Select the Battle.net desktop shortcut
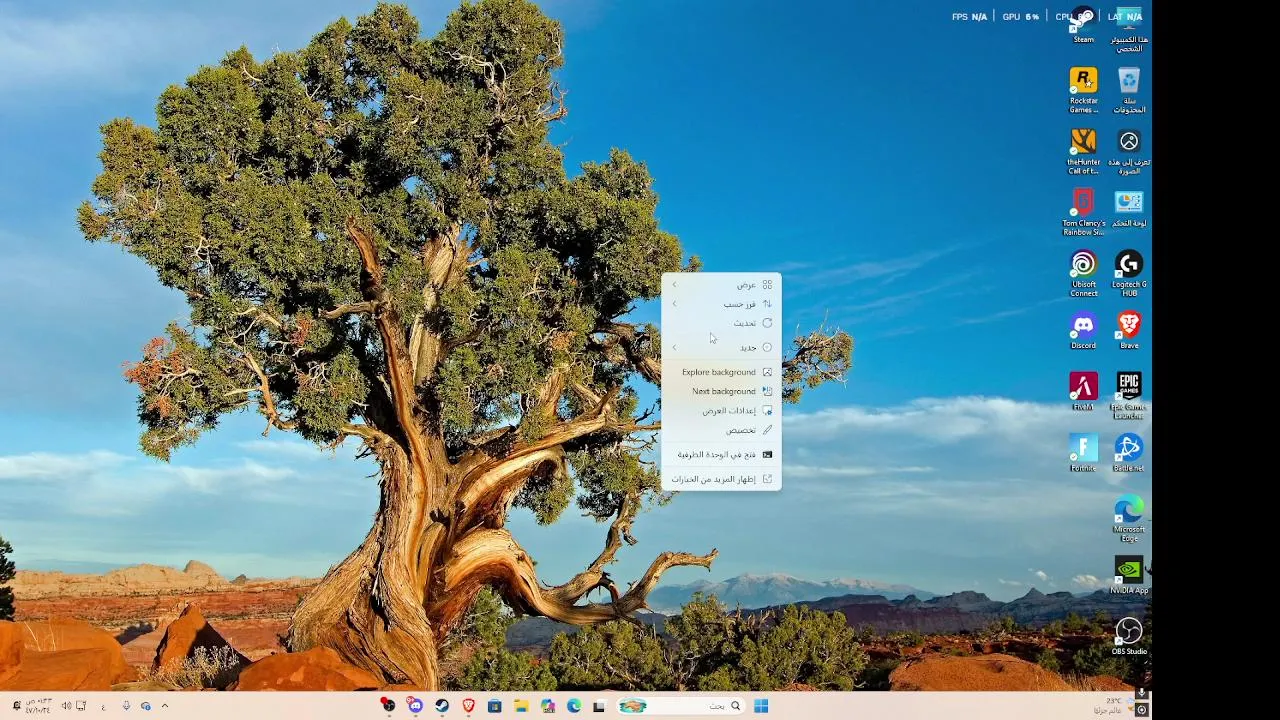Image resolution: width=1280 pixels, height=720 pixels. pyautogui.click(x=1129, y=453)
